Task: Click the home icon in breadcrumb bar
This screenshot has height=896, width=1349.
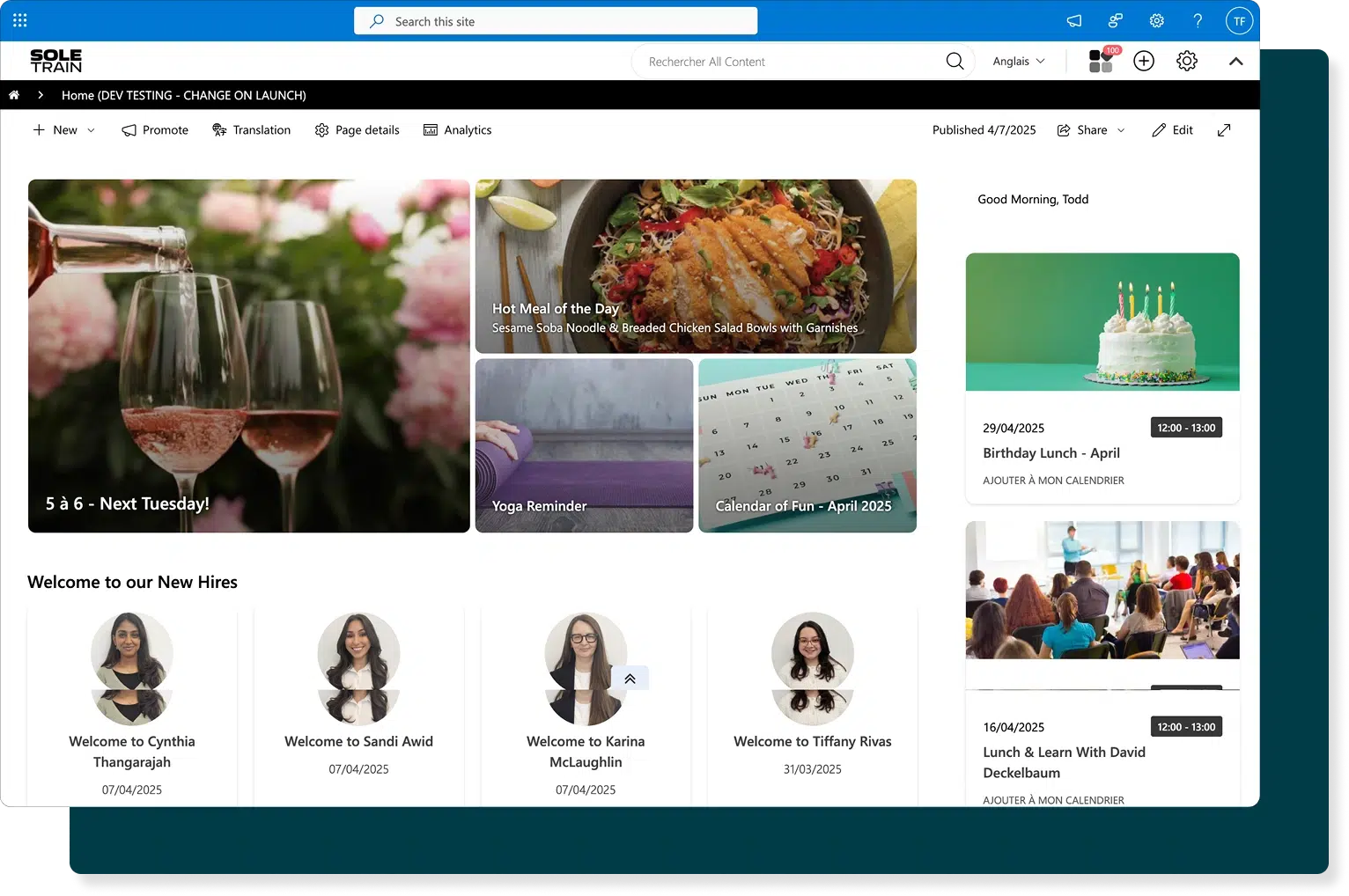Action: (x=14, y=95)
